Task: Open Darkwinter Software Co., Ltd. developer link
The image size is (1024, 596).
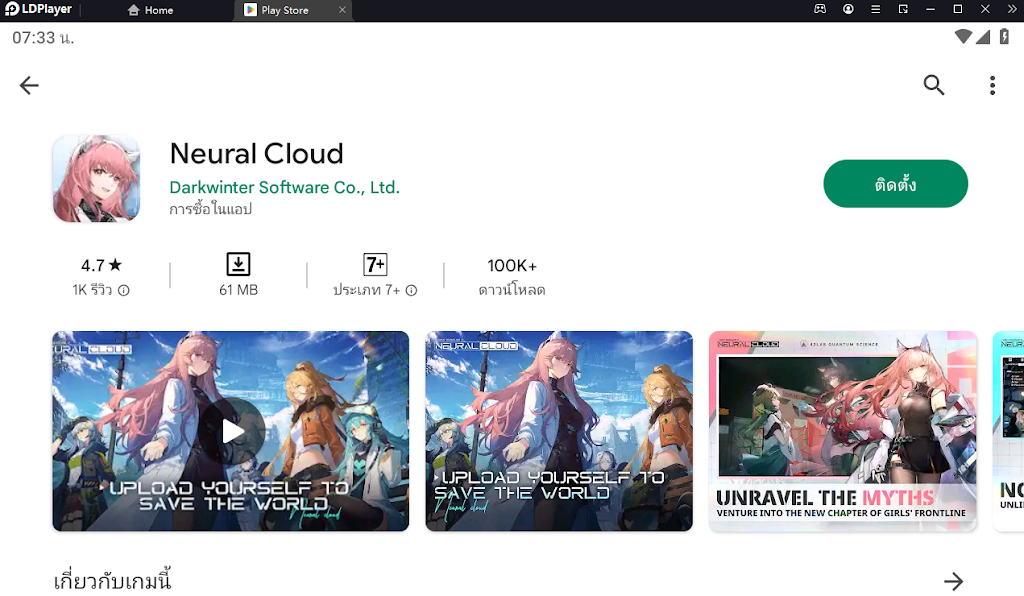Action: pyautogui.click(x=284, y=187)
